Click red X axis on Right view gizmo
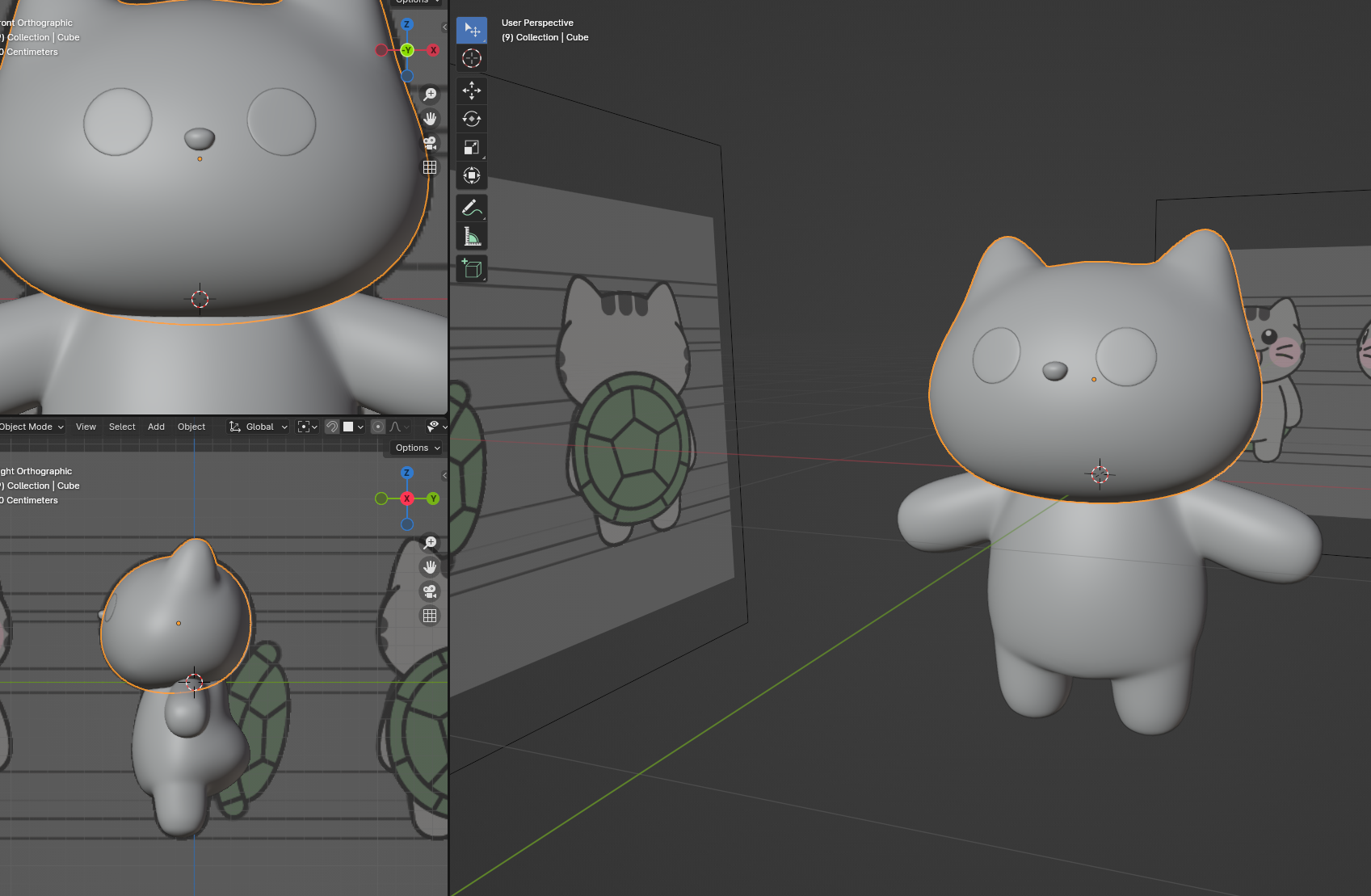Screen dimensions: 1371x896 pos(407,498)
